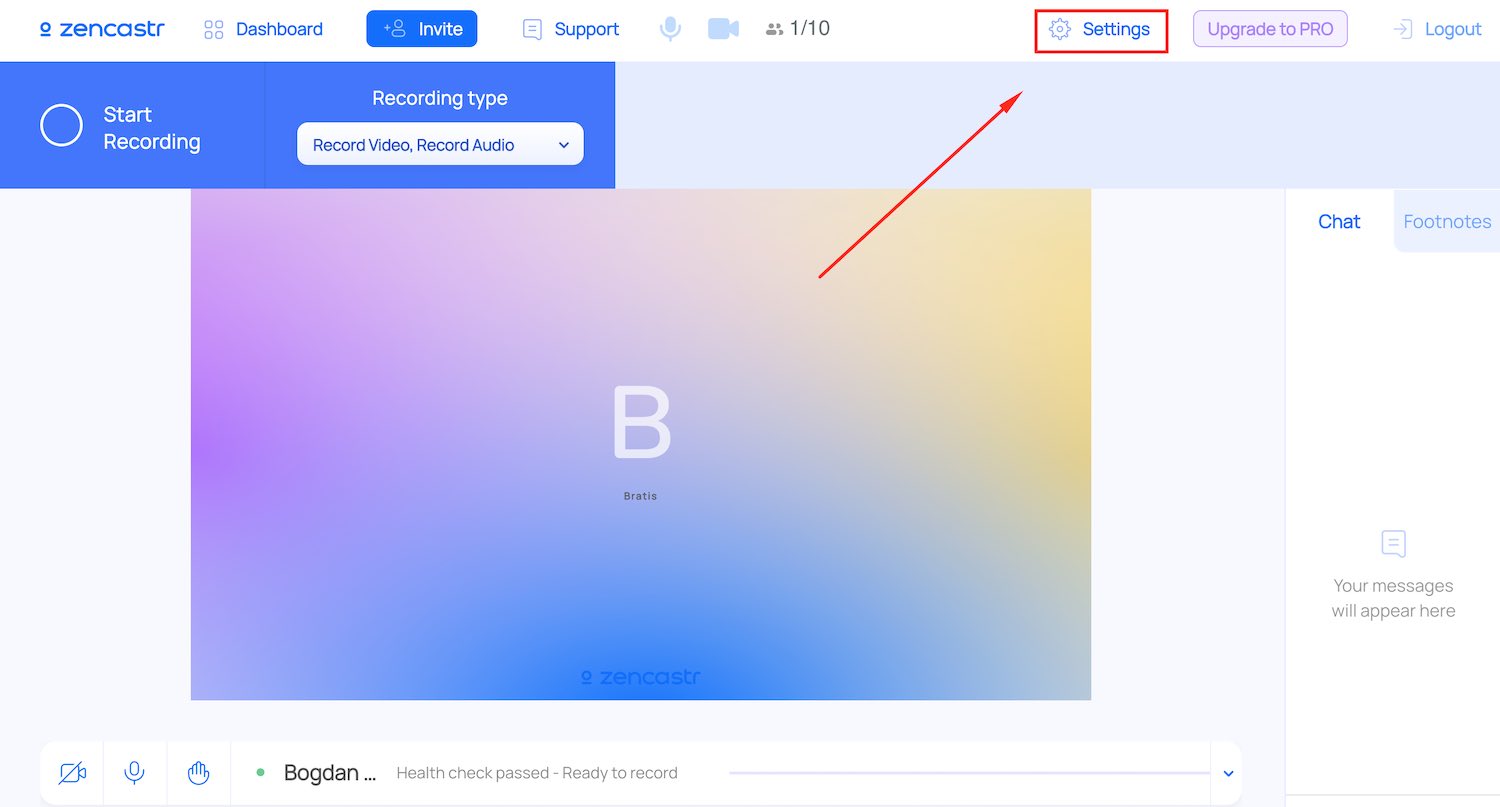Screen dimensions: 1500x807
Task: Click the 1/10 participants counter
Action: [x=798, y=28]
